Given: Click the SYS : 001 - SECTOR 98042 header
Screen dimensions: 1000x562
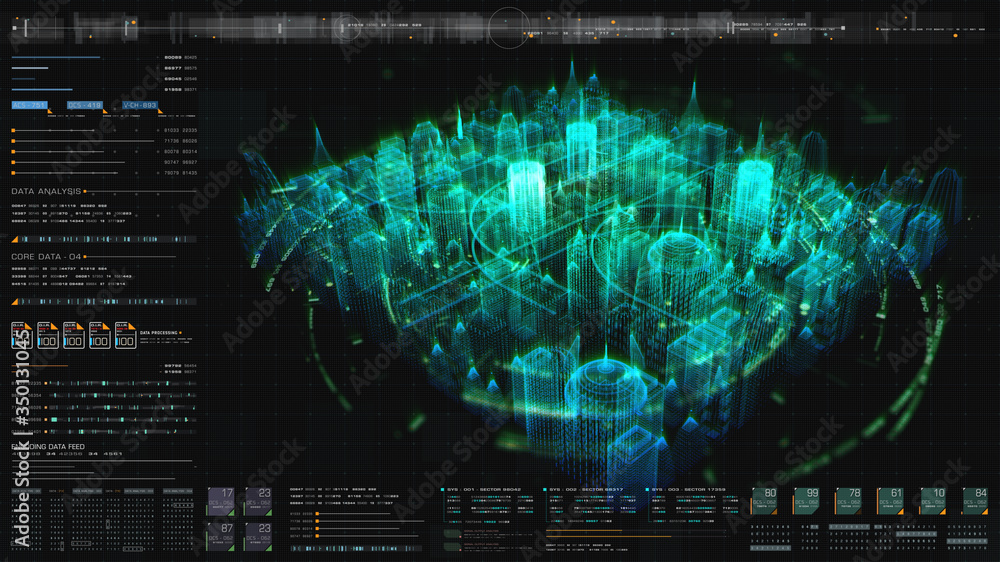Looking at the screenshot, I should point(484,490).
